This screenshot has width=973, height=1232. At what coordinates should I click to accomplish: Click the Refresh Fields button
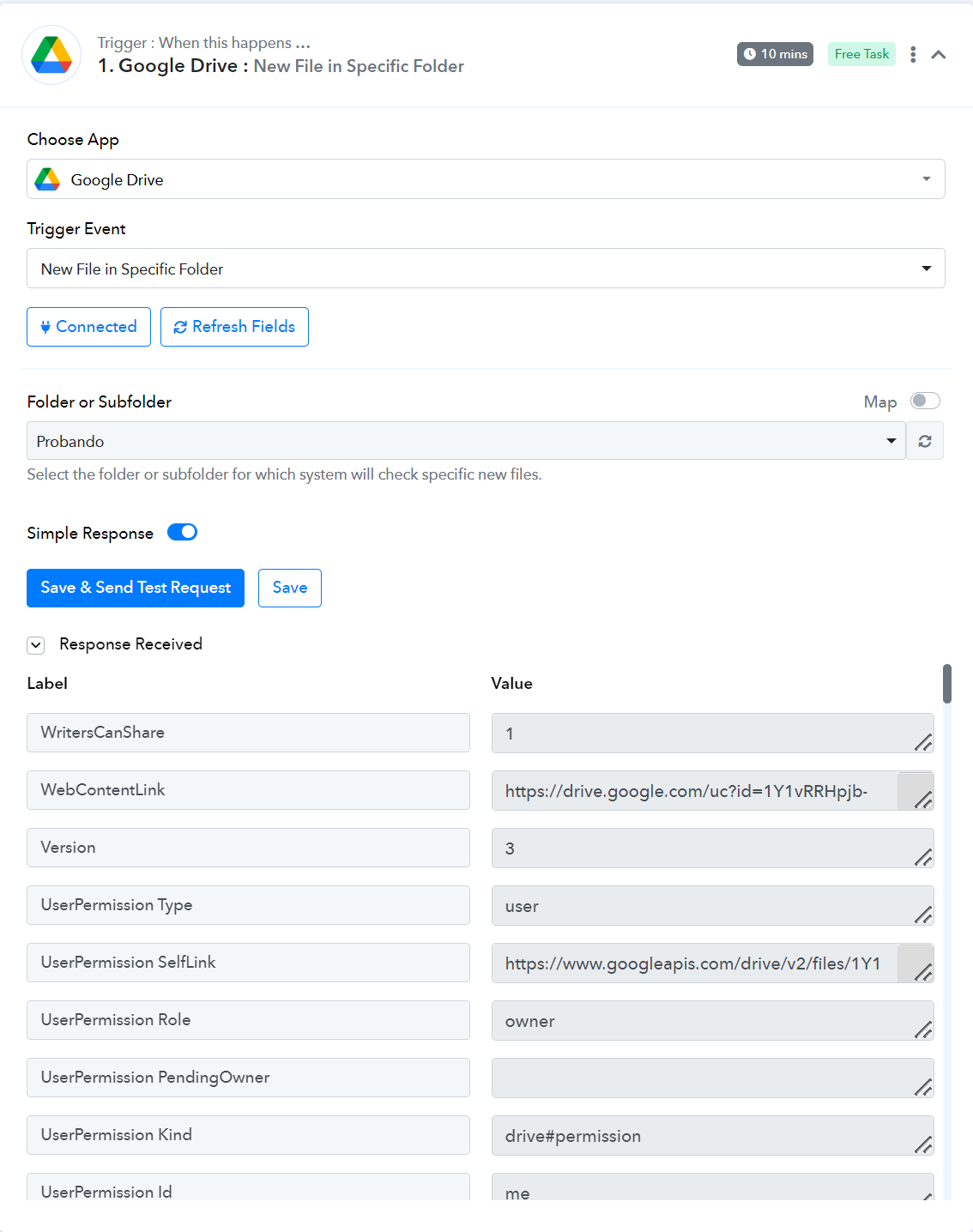point(234,327)
